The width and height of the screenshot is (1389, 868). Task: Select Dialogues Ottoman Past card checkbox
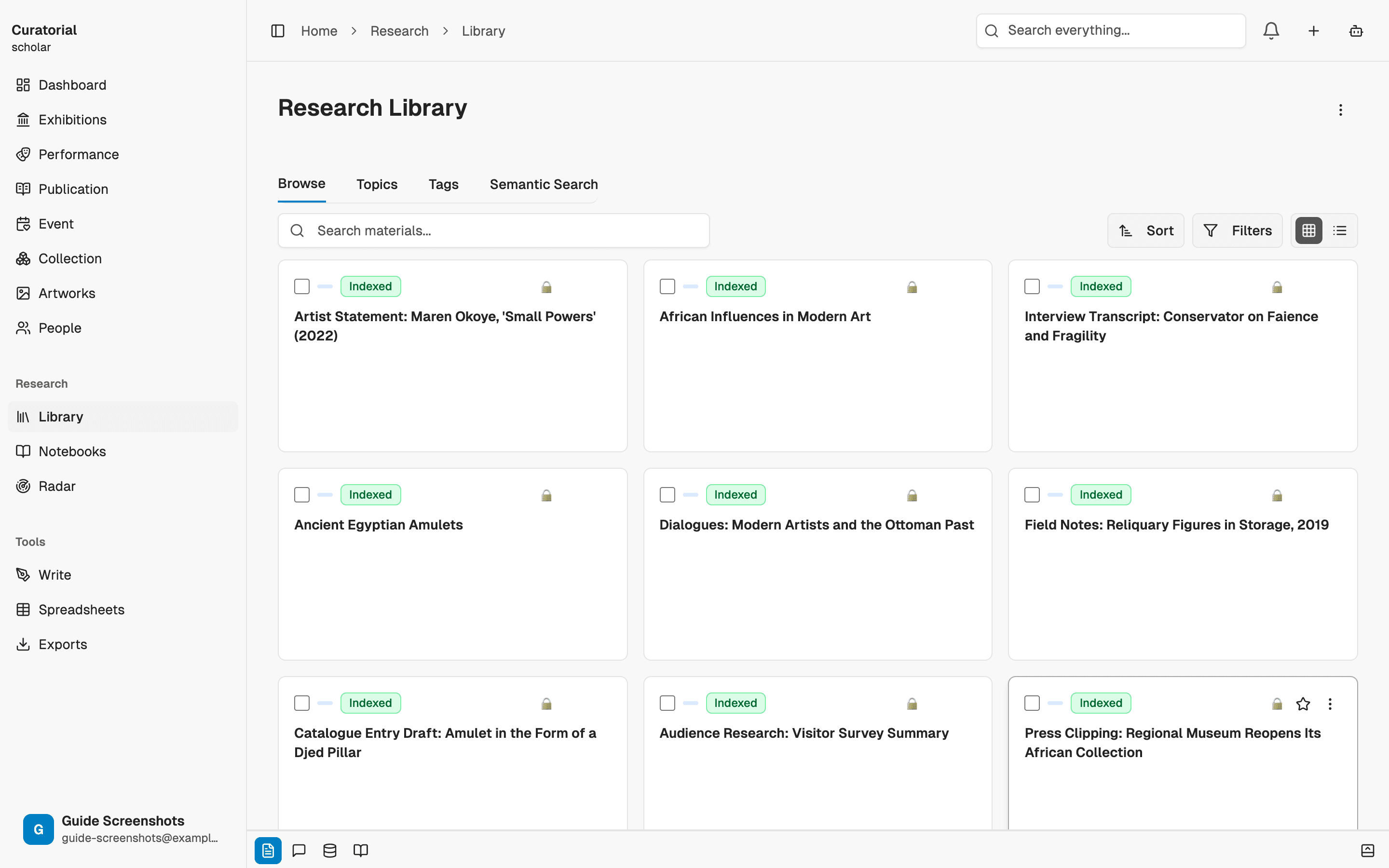667,495
